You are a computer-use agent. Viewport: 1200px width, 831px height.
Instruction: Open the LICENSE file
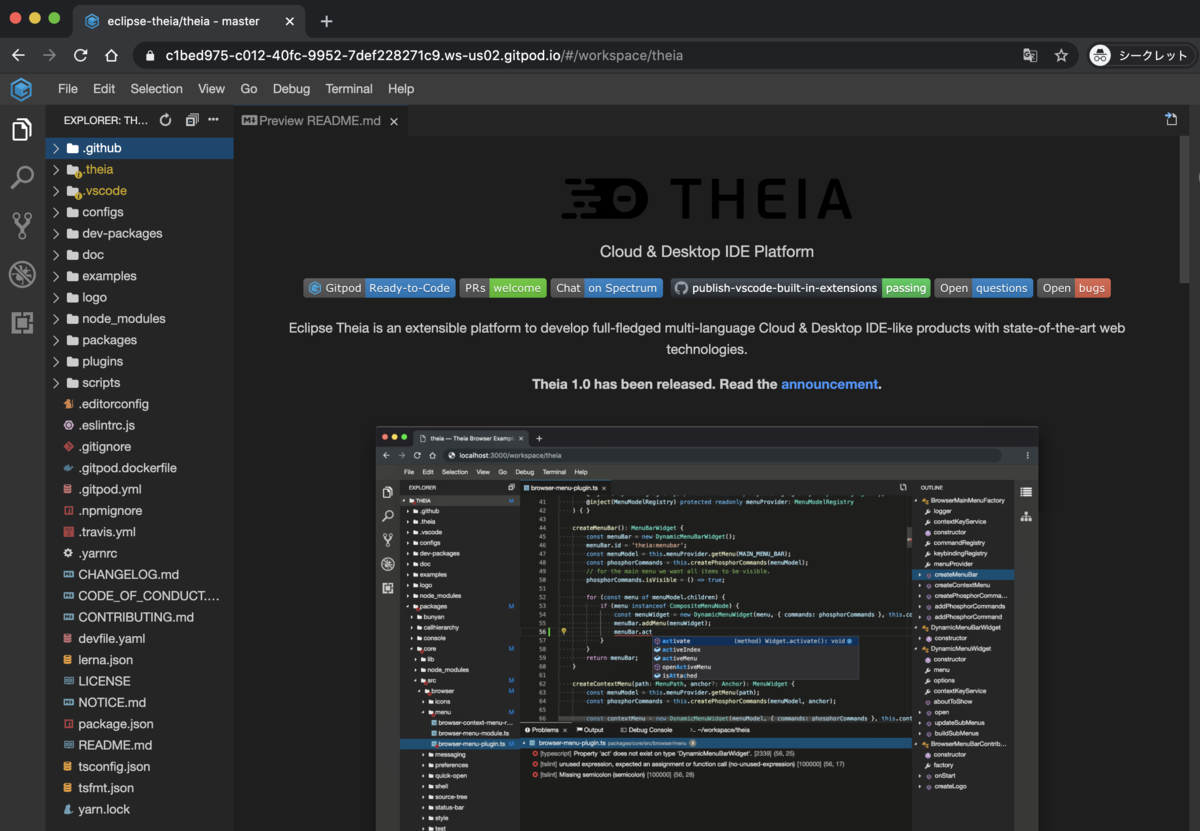click(139, 681)
